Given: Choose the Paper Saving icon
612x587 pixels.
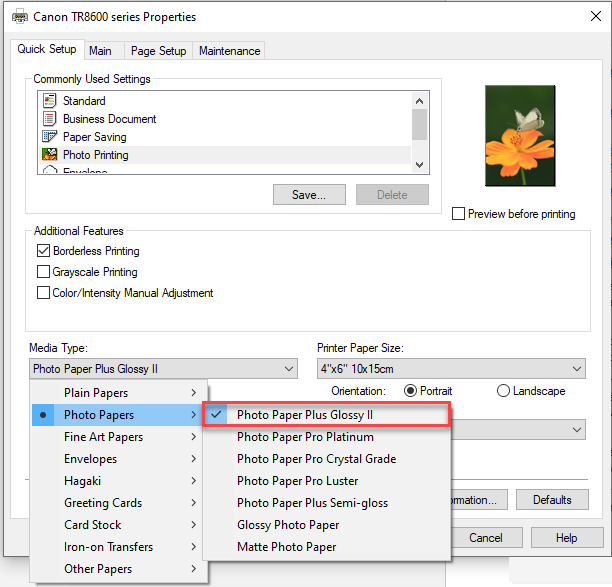Looking at the screenshot, I should point(48,137).
